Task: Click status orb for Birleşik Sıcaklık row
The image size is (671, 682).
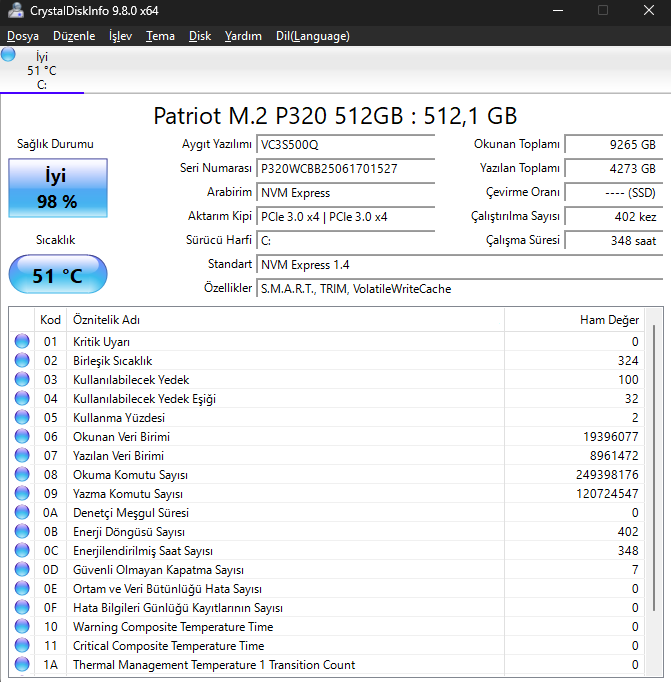Action: point(22,361)
